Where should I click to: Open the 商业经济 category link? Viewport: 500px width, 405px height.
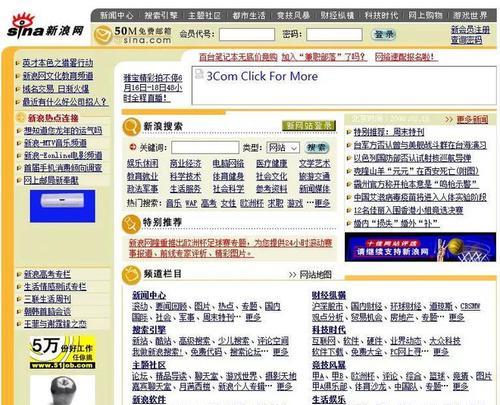click(x=185, y=163)
